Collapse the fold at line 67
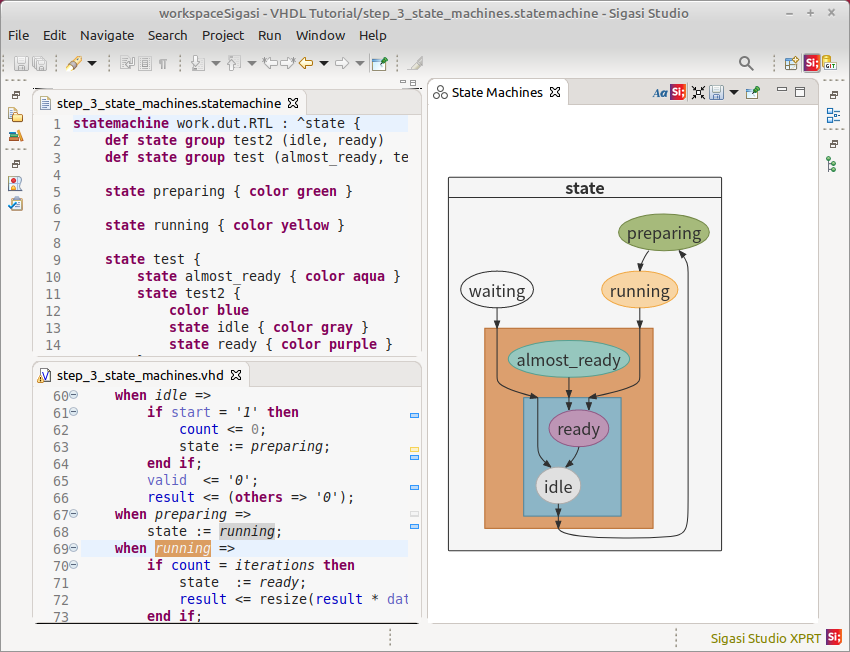850x652 pixels. click(x=74, y=513)
